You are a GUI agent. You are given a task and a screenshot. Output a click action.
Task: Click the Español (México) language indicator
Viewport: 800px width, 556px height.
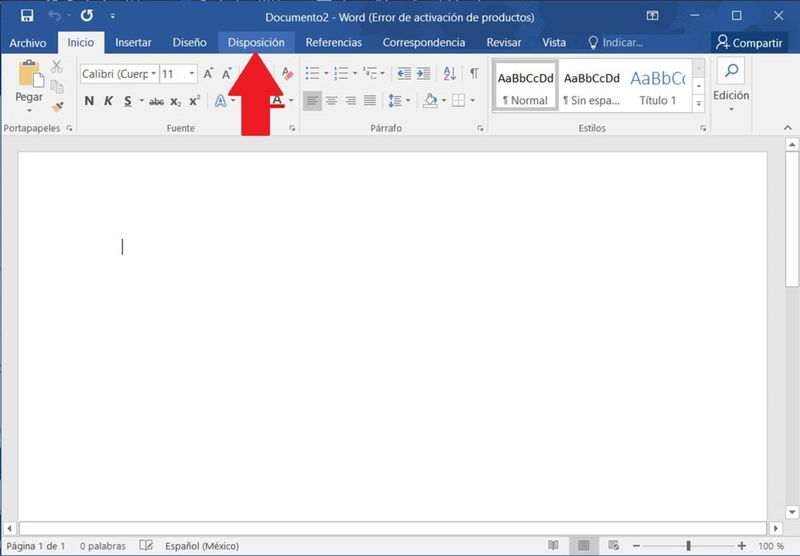click(202, 546)
